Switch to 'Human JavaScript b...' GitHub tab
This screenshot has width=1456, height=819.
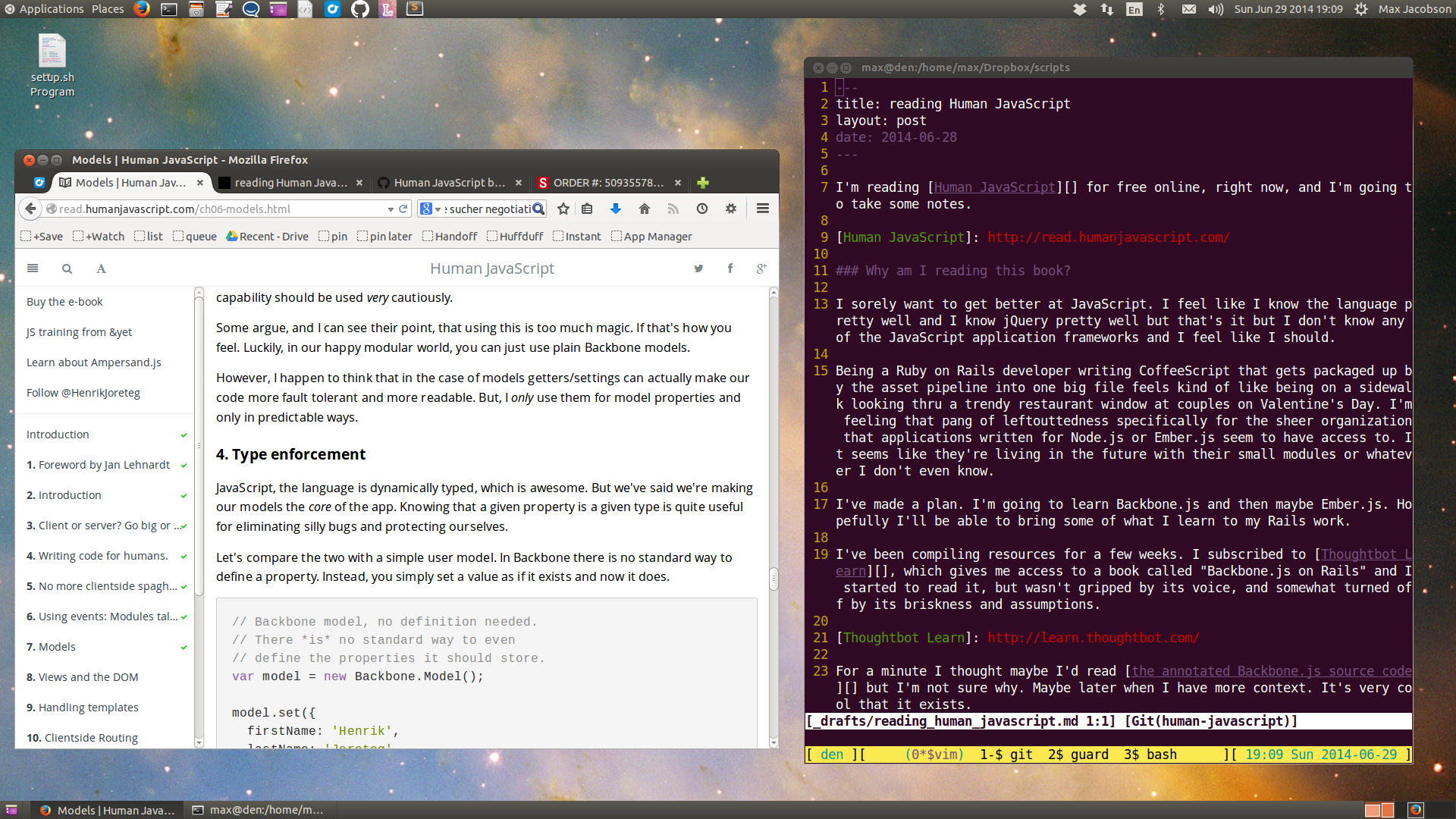(450, 183)
